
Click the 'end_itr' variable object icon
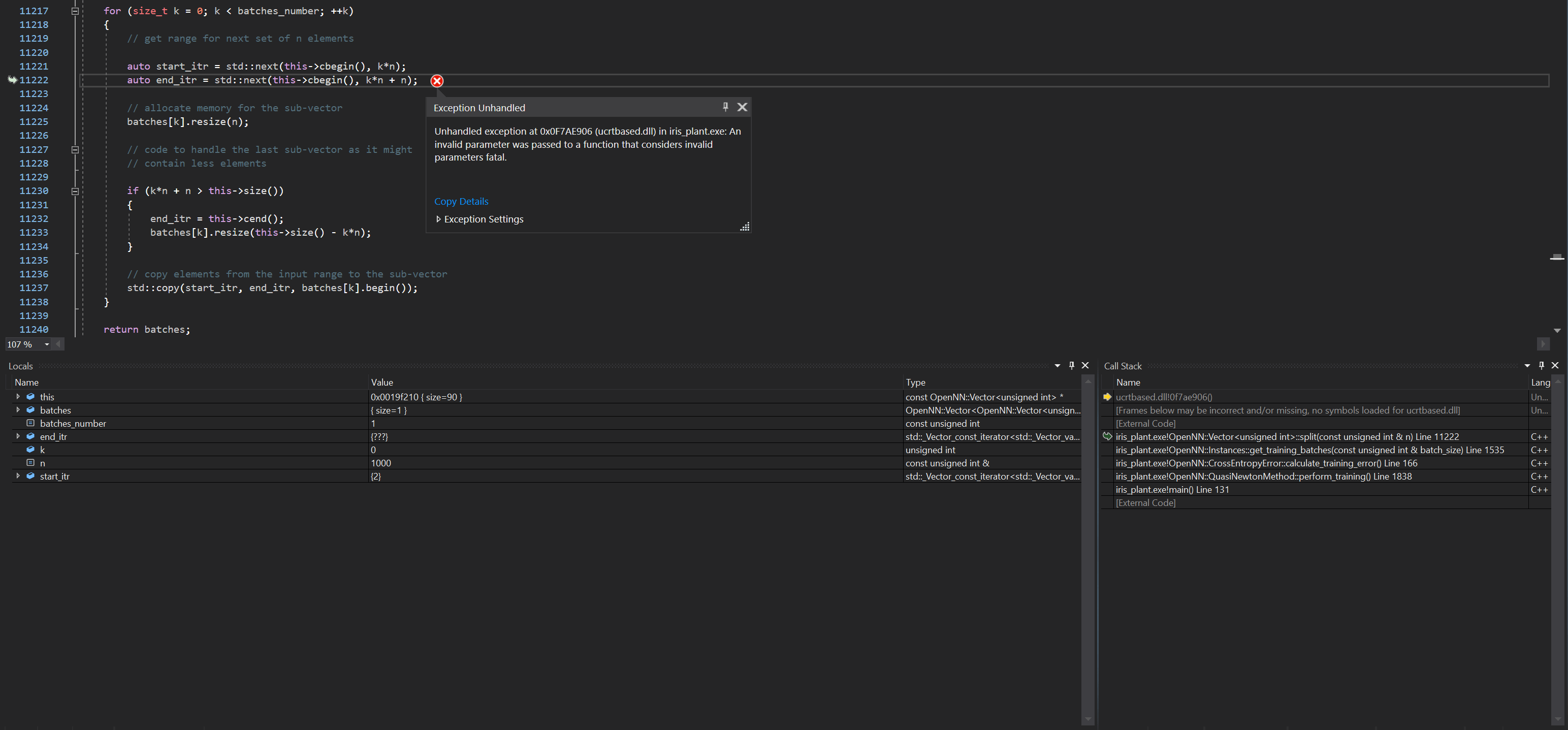30,436
